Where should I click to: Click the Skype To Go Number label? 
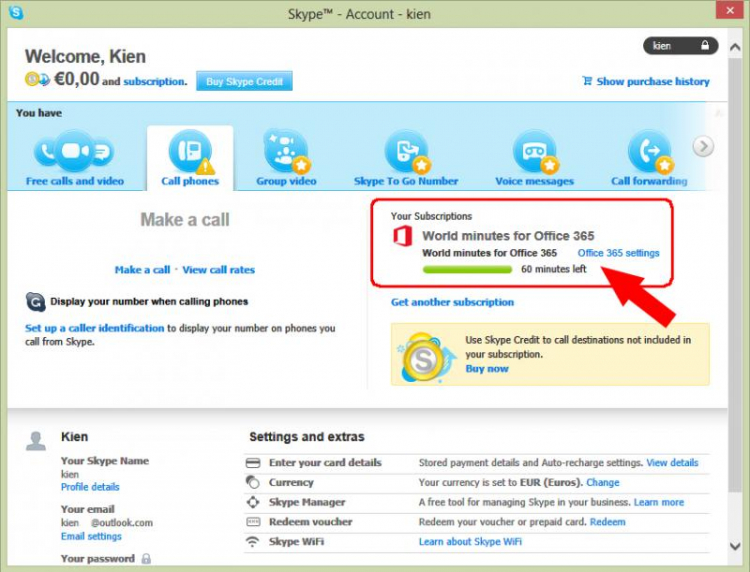(x=406, y=181)
